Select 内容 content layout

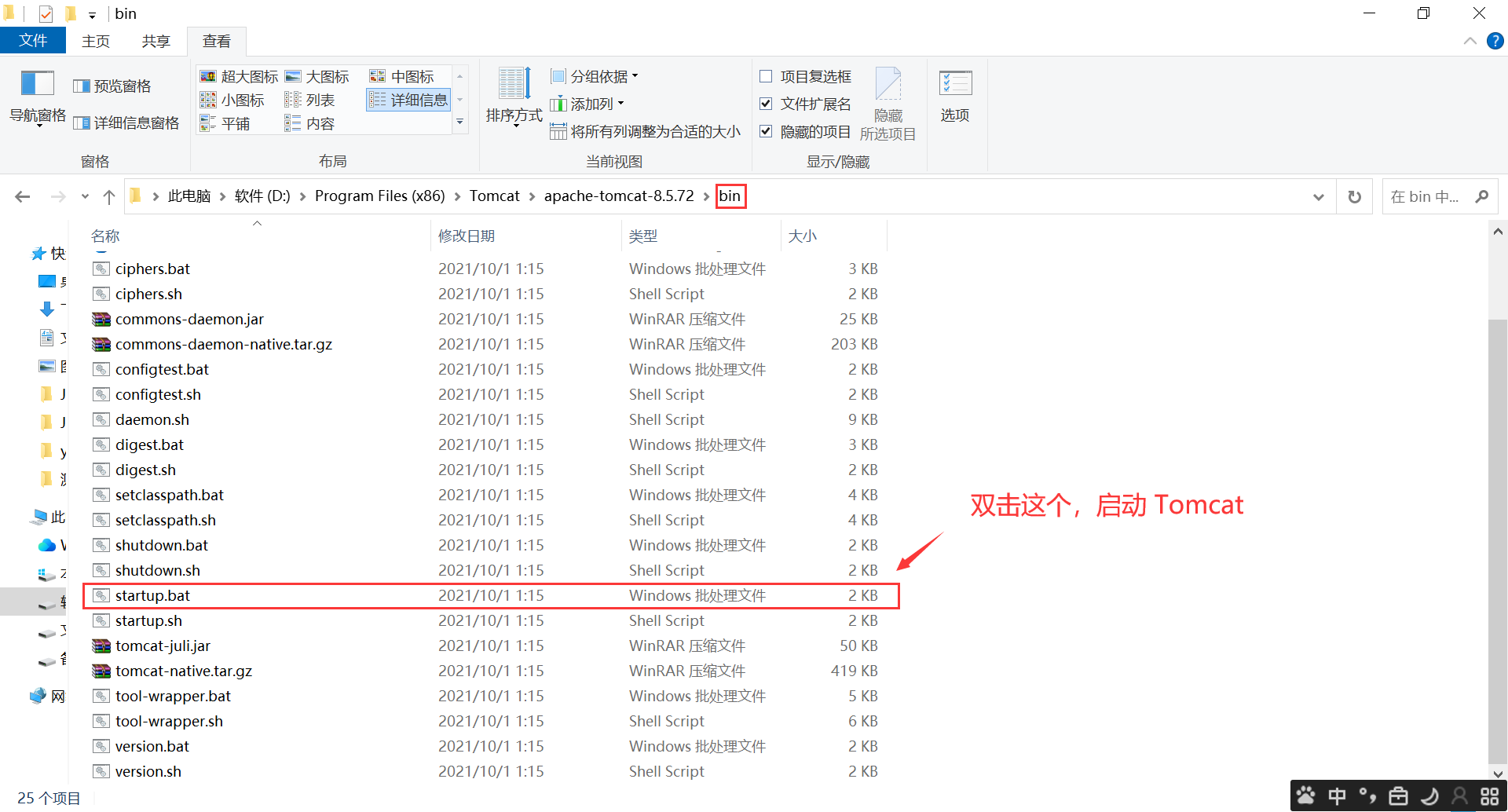[309, 123]
